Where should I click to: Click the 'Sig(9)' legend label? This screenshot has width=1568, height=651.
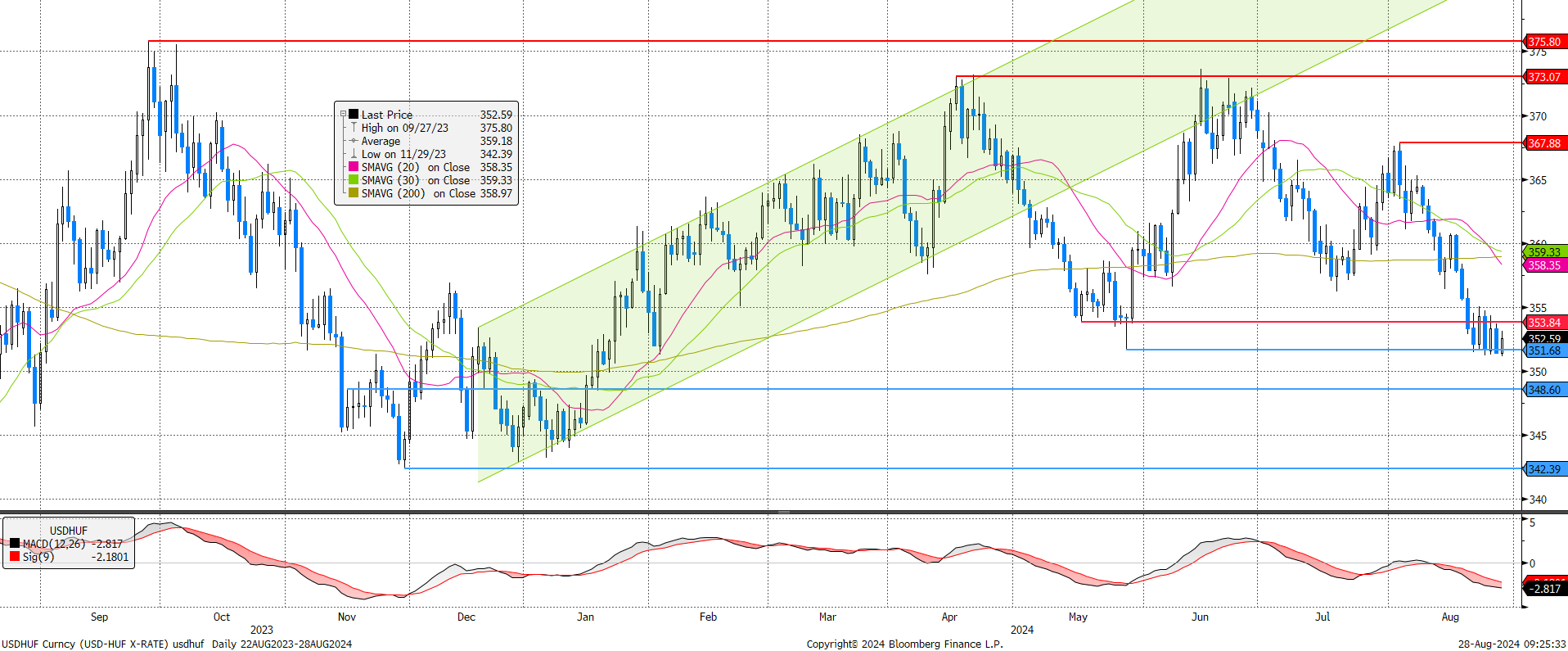tap(38, 557)
